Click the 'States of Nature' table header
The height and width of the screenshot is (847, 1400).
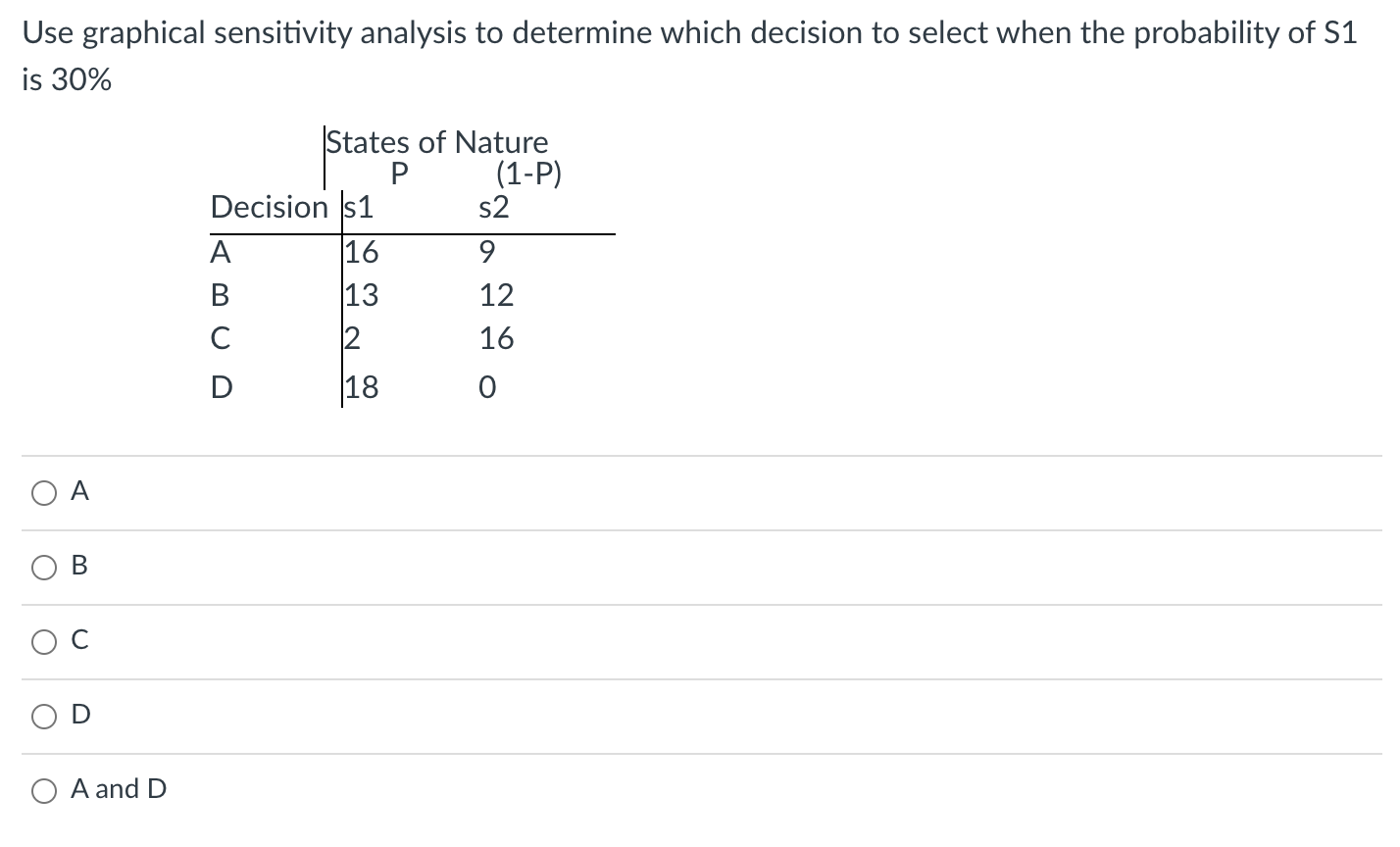(x=437, y=142)
